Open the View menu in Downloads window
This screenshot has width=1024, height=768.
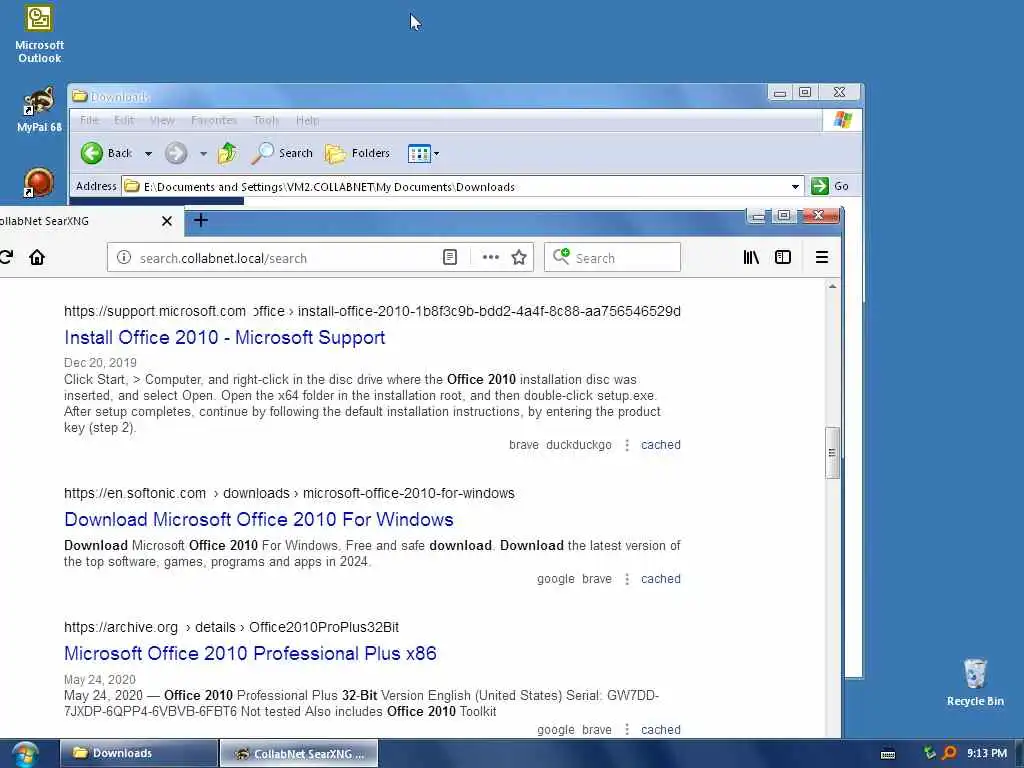(x=162, y=120)
